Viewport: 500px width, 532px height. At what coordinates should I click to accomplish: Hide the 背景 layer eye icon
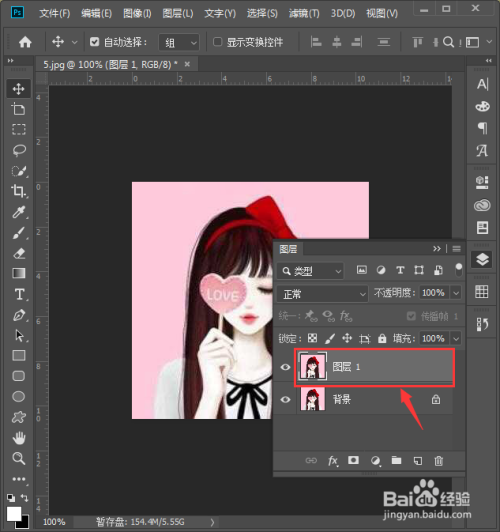pyautogui.click(x=285, y=400)
